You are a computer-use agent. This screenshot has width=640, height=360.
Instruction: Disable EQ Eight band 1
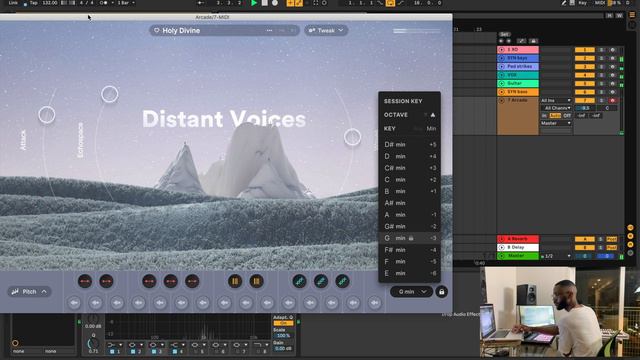112,351
